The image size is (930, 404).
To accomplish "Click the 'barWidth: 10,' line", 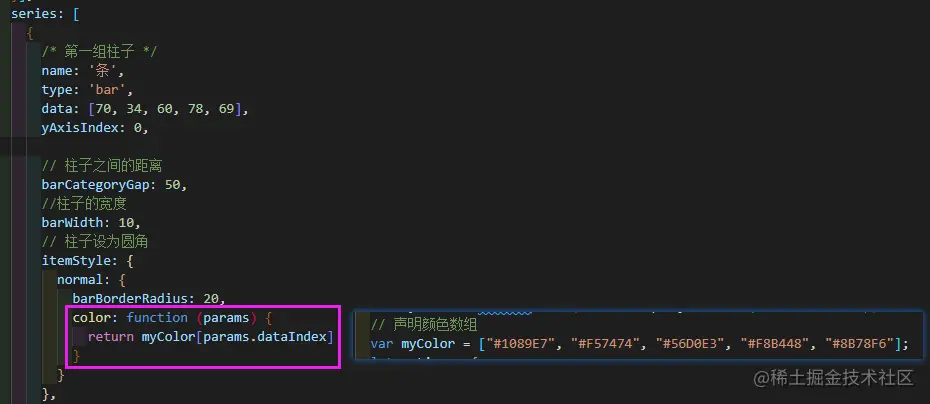I will (91, 222).
